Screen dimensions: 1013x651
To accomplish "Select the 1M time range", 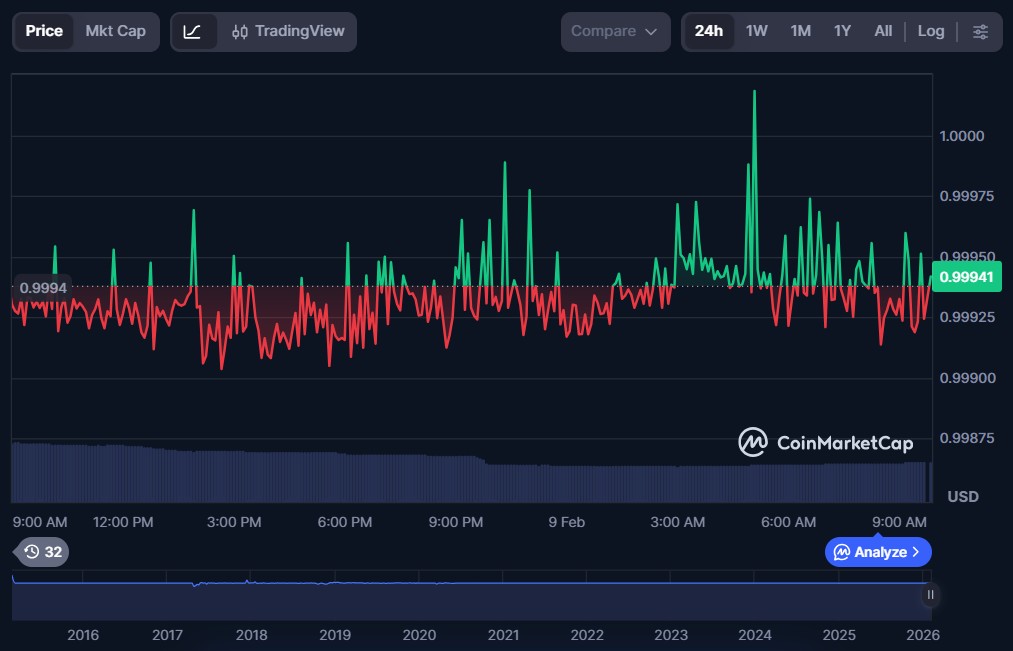I will tap(800, 32).
